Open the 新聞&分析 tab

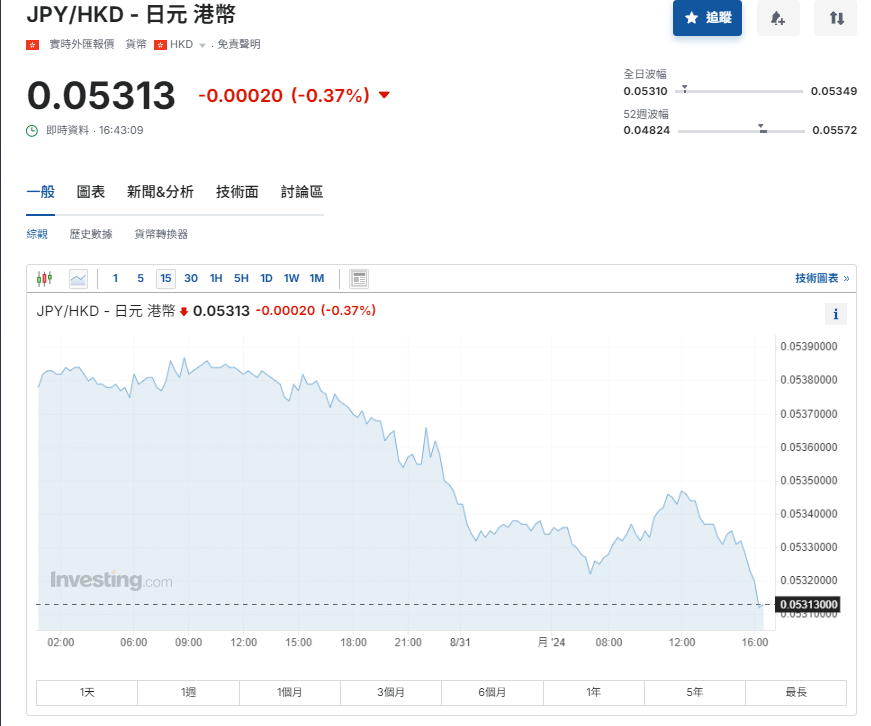point(160,192)
